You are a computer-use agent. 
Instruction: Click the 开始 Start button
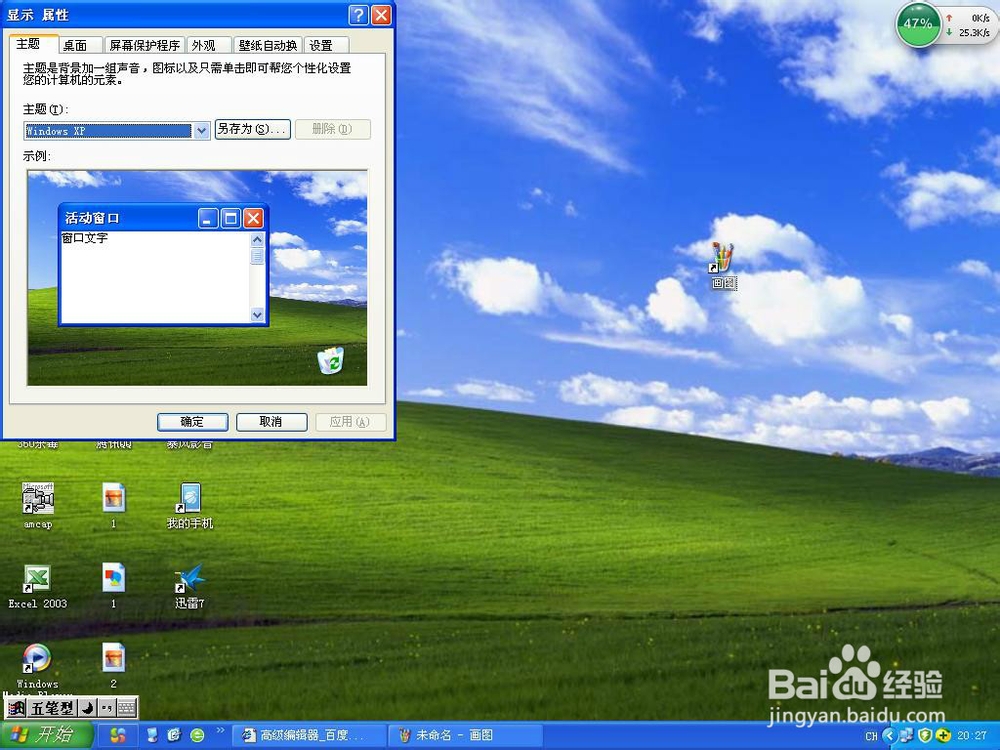(x=46, y=735)
